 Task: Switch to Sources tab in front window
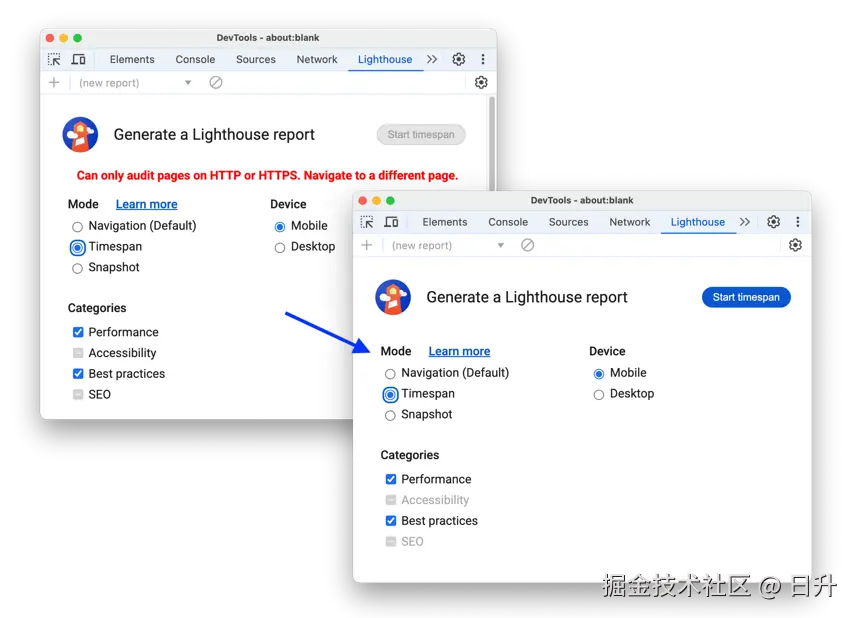tap(568, 222)
